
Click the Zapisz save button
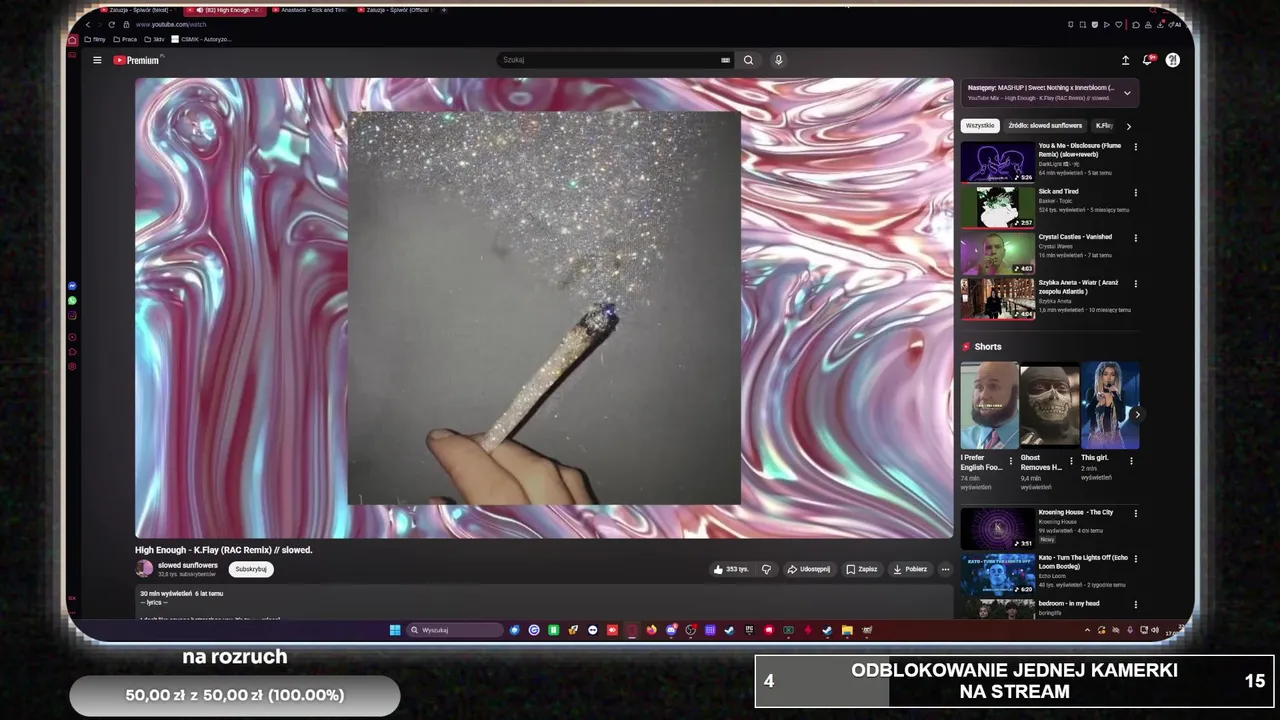coord(861,569)
